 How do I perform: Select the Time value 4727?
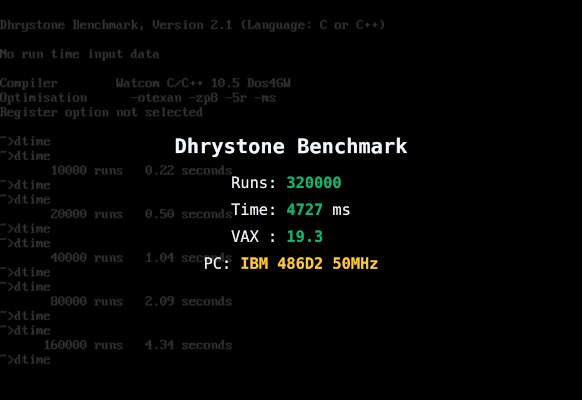(304, 210)
